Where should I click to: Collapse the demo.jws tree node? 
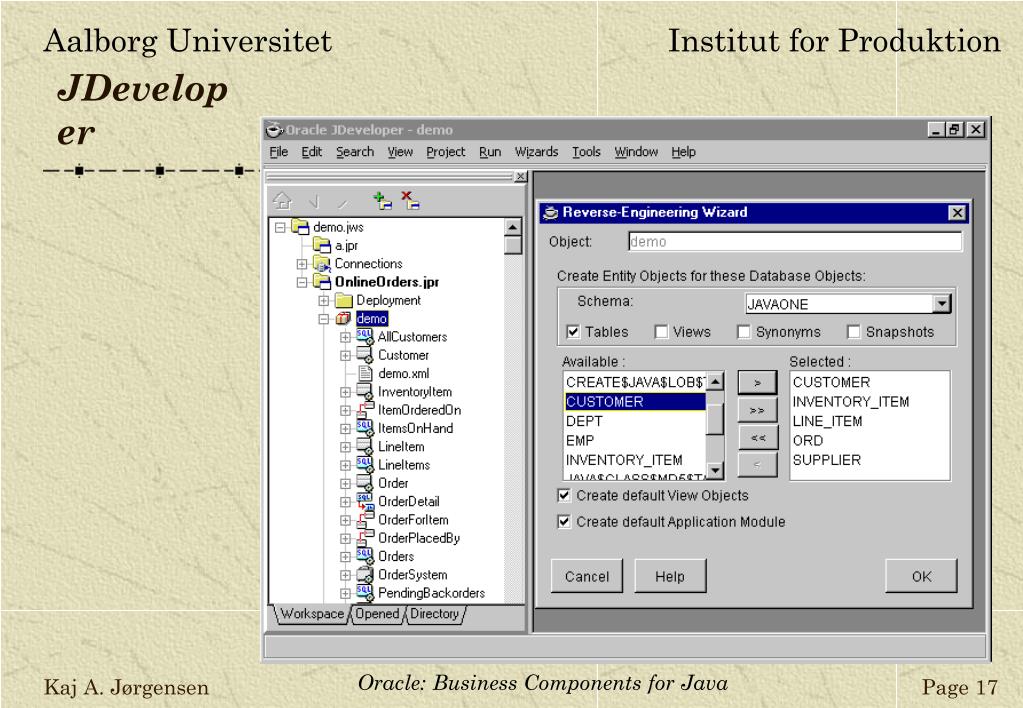pyautogui.click(x=281, y=227)
